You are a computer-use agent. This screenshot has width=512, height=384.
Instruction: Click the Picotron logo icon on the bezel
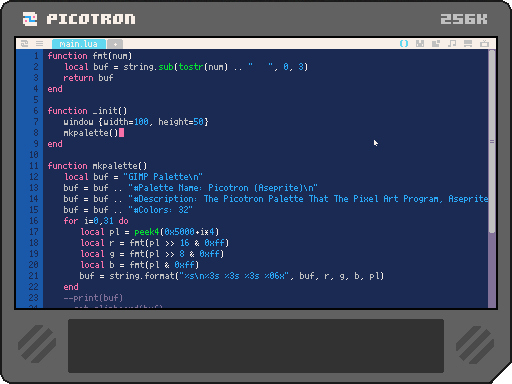[x=30, y=19]
